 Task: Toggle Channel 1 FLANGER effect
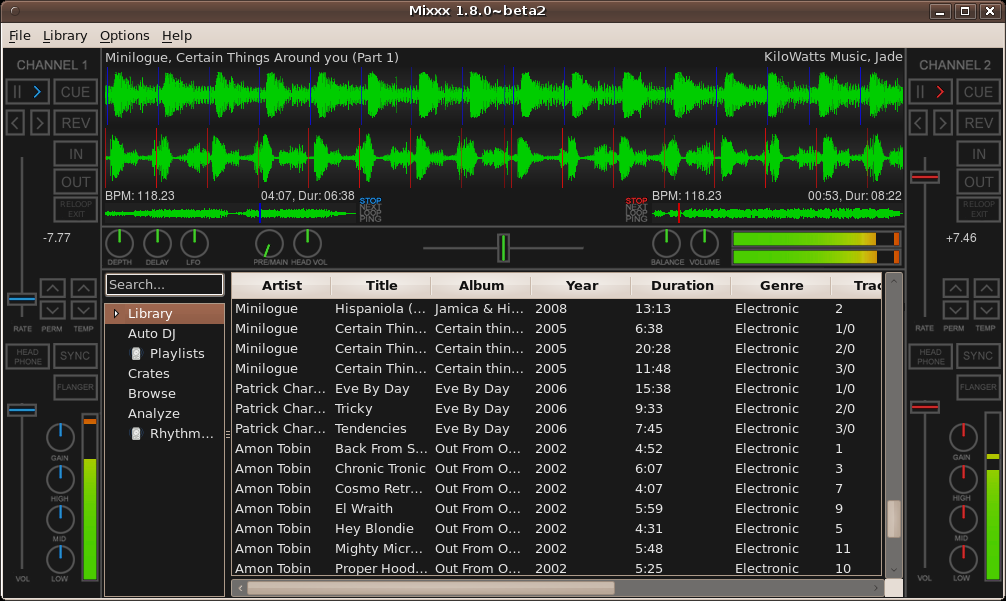coord(75,387)
